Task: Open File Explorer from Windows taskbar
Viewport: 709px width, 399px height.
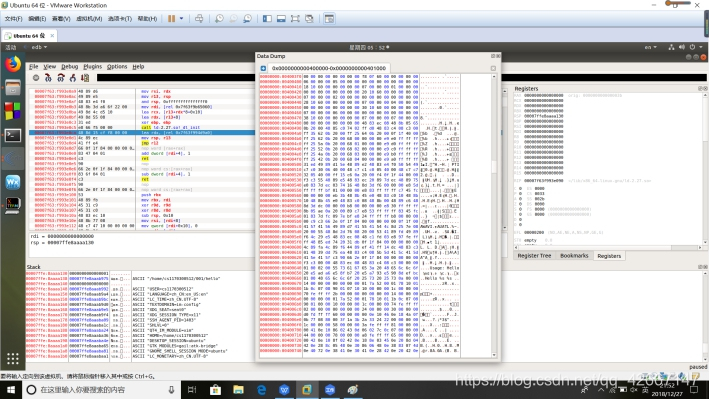Action: coord(238,390)
